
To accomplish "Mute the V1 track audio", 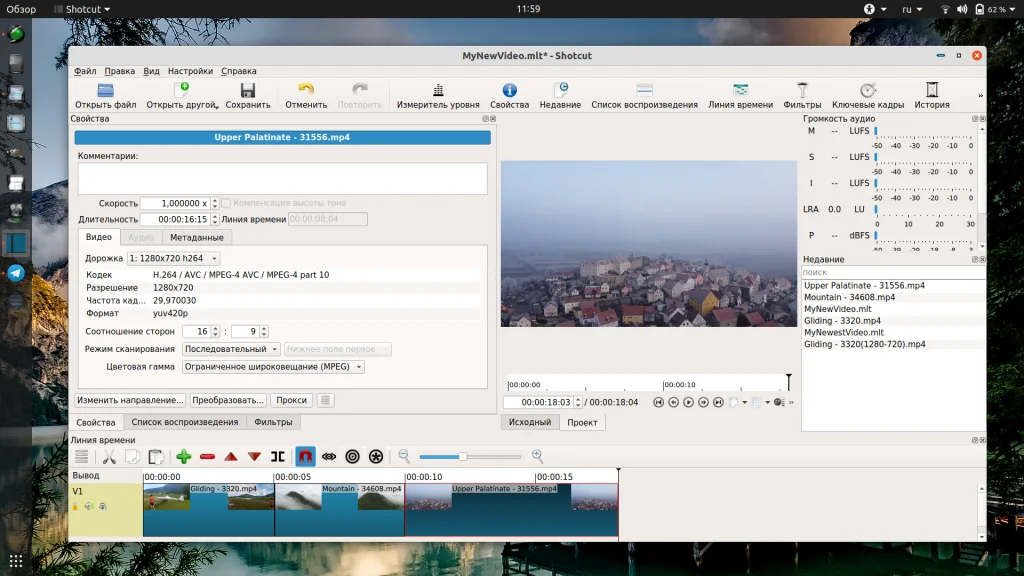I will (x=88, y=507).
